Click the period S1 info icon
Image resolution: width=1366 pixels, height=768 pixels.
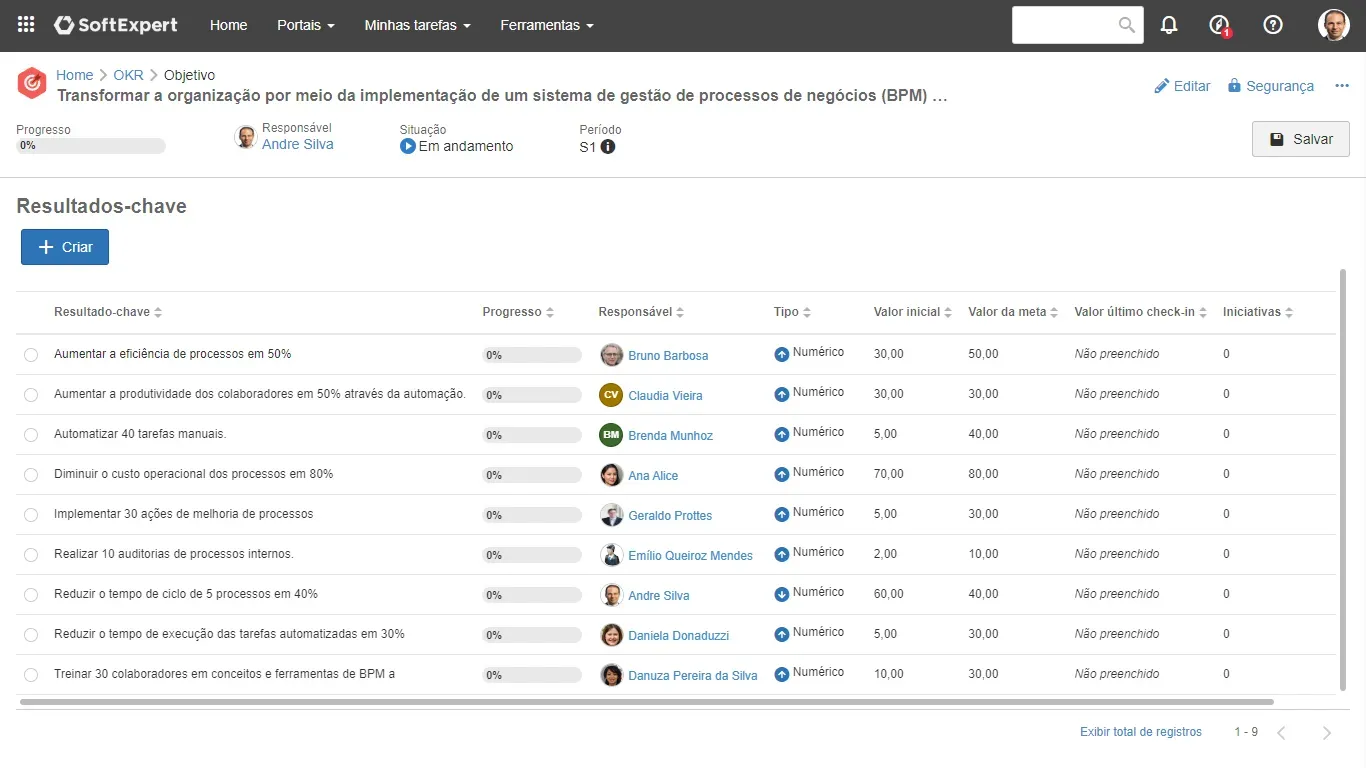point(608,146)
